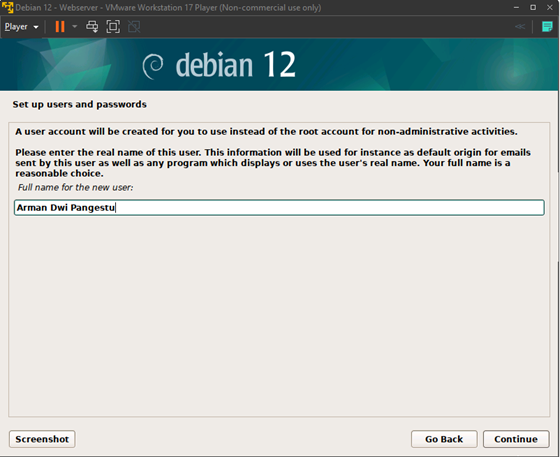The width and height of the screenshot is (560, 457).
Task: Click the 'debian 12' banner text
Action: point(236,65)
